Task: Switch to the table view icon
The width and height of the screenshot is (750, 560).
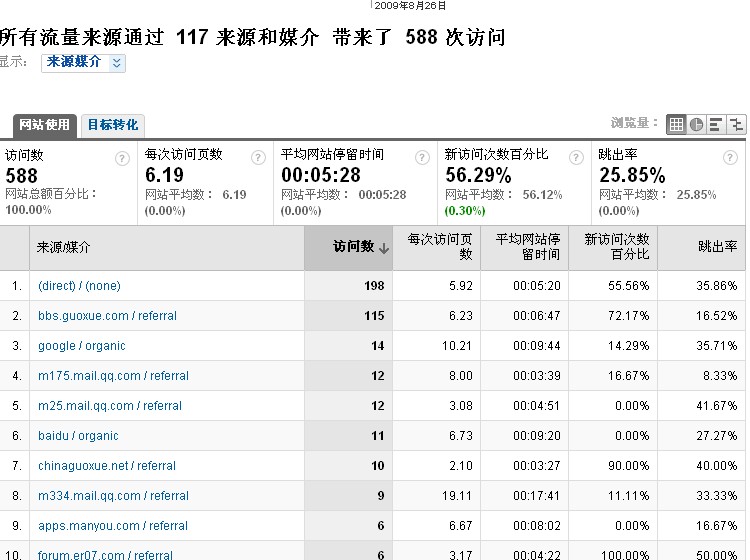Action: point(676,124)
